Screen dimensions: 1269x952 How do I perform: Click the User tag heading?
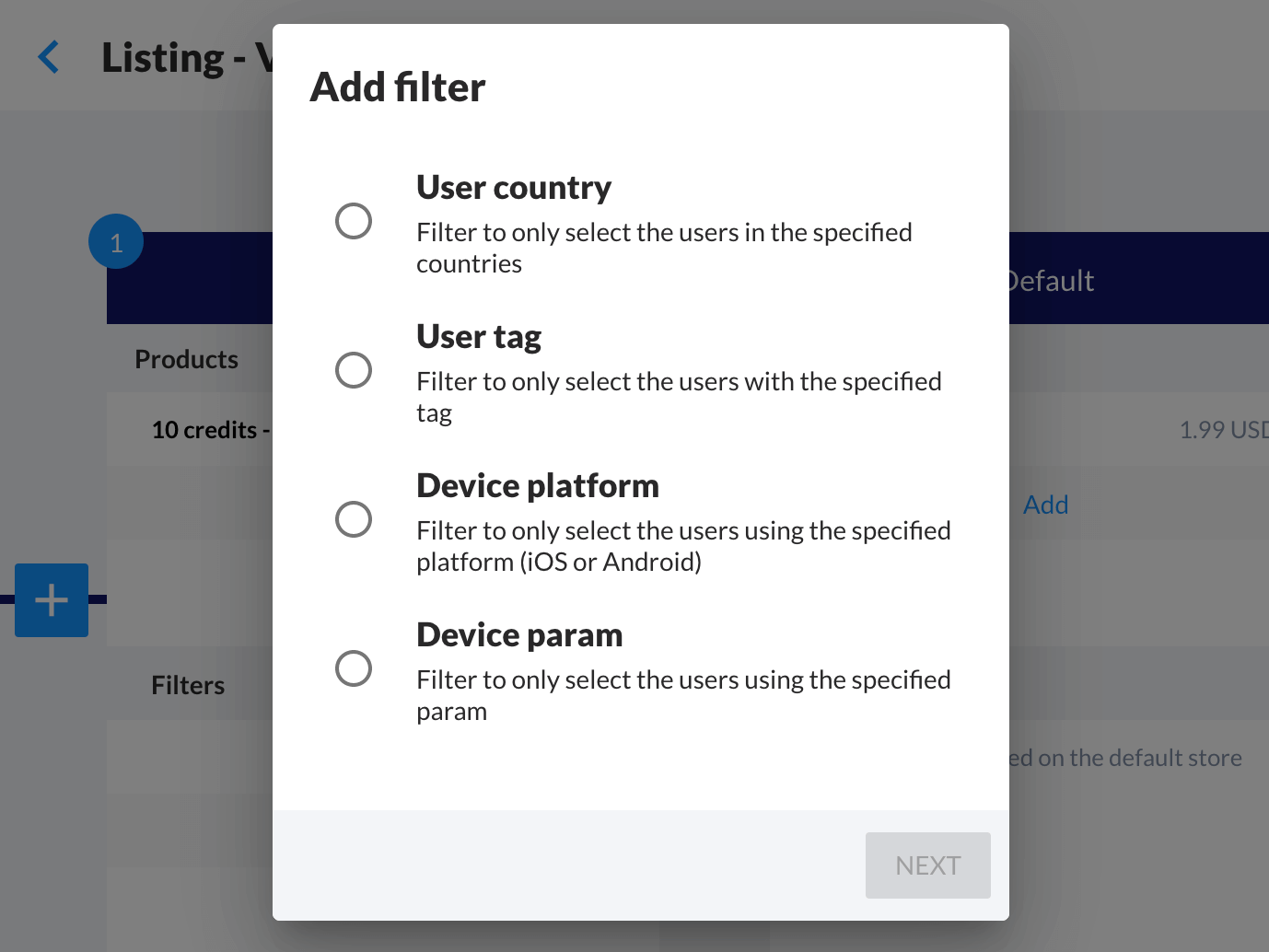479,337
